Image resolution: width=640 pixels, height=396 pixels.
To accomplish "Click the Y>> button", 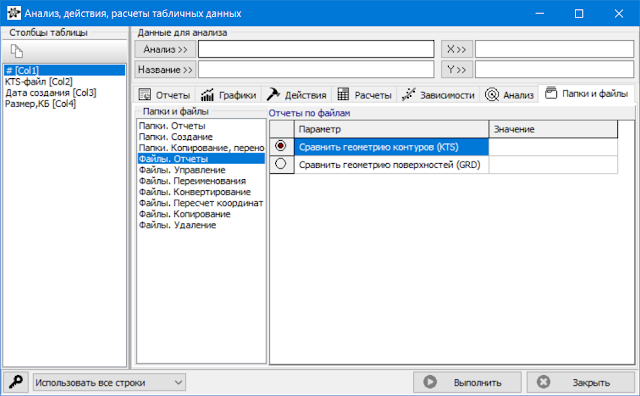I will 457,70.
